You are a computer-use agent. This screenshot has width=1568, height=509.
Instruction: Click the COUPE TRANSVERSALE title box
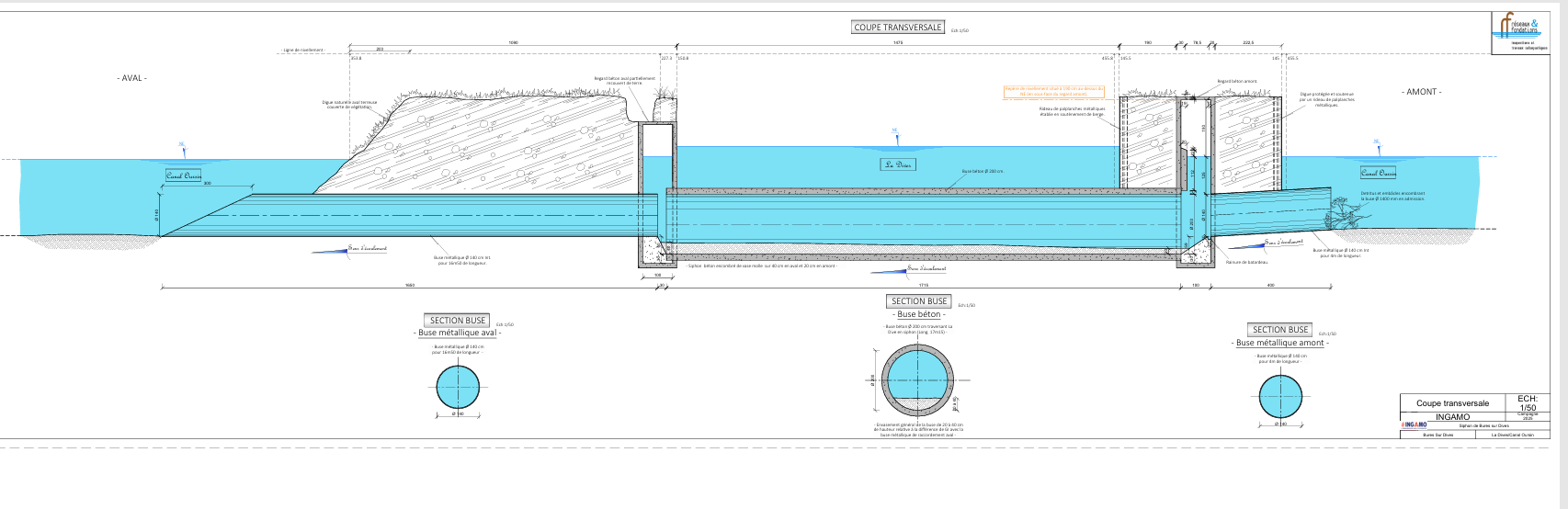[898, 28]
